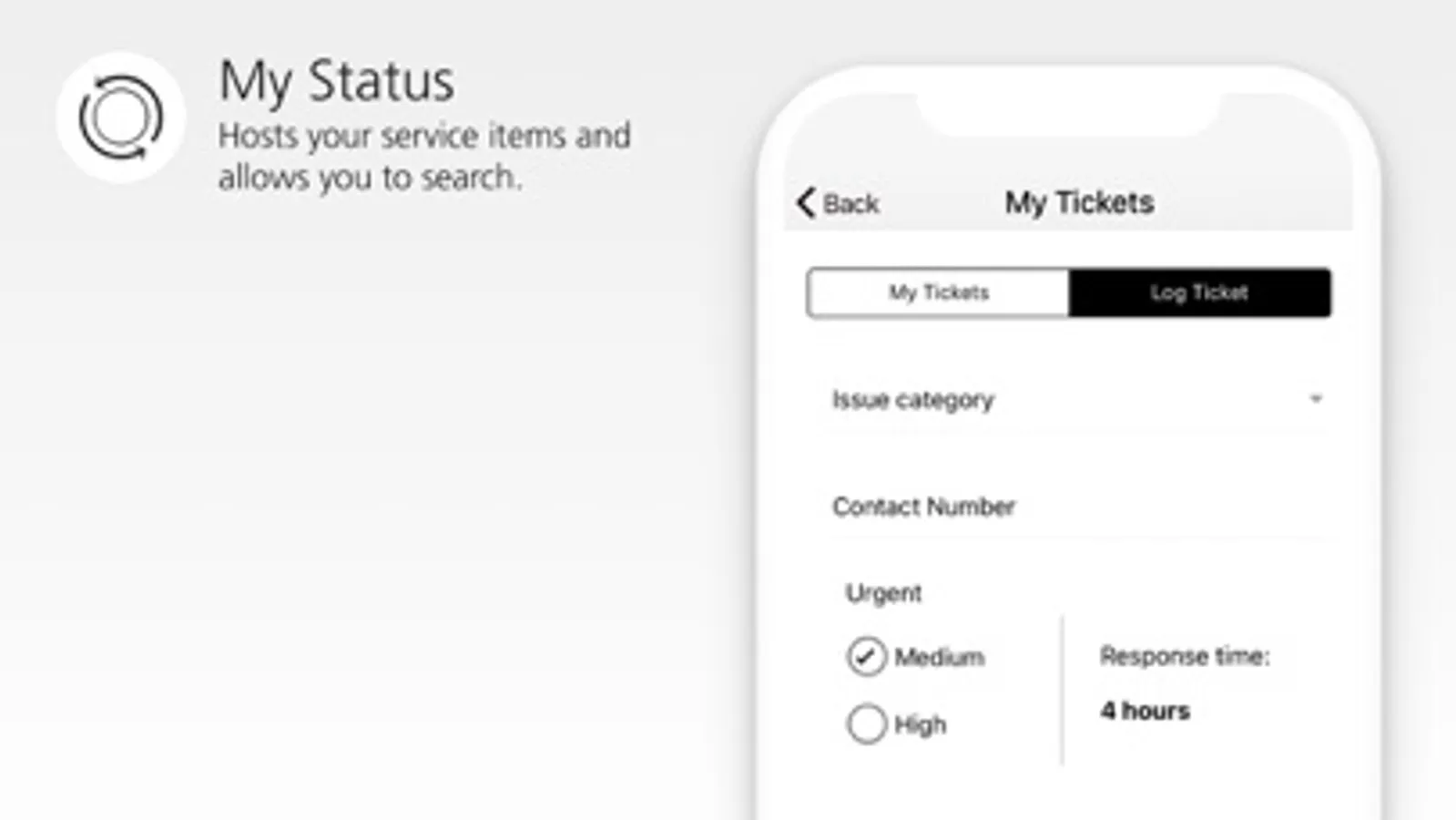Click the My Status circular arrows icon
This screenshot has height=820, width=1456.
tap(120, 118)
